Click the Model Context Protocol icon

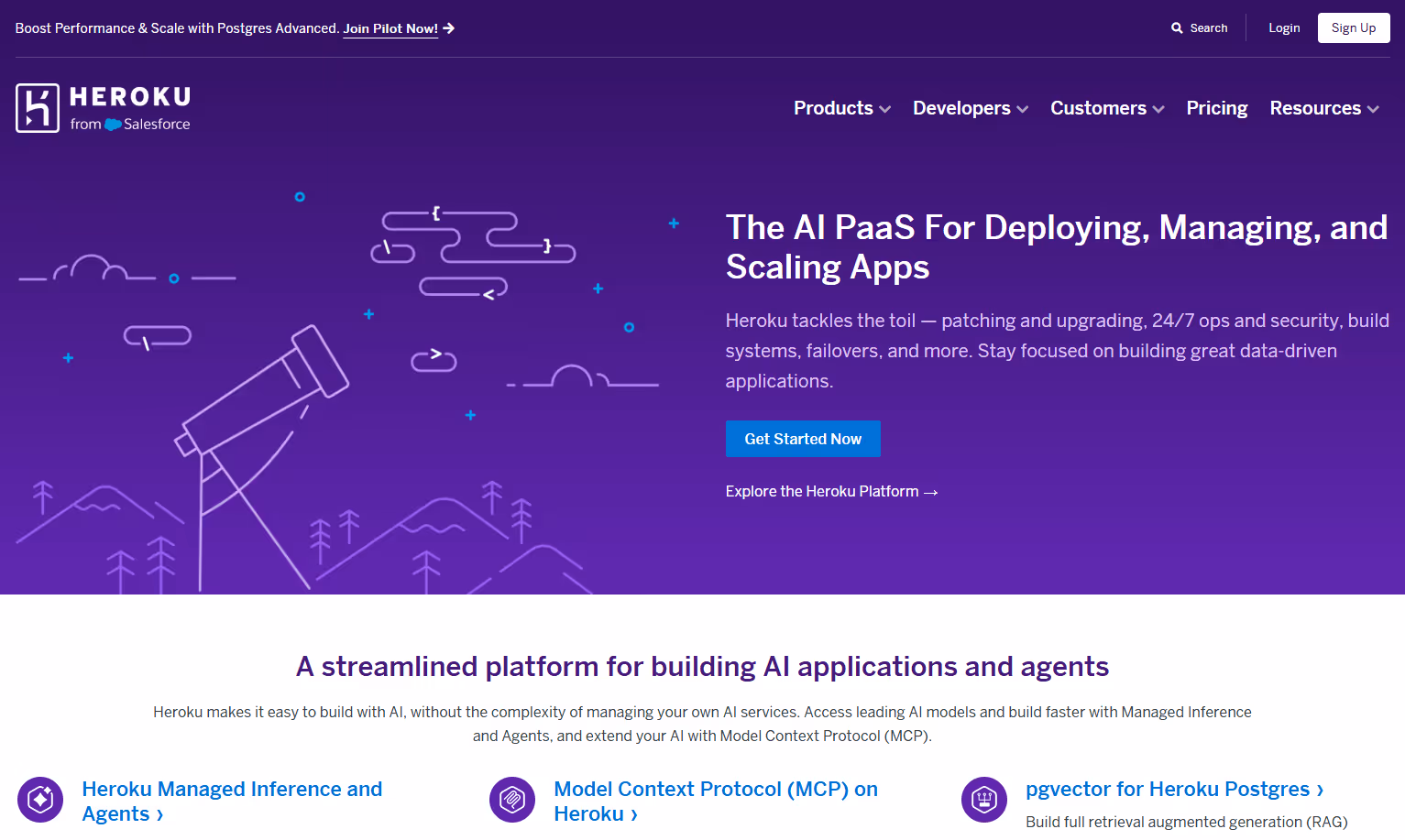(x=512, y=800)
